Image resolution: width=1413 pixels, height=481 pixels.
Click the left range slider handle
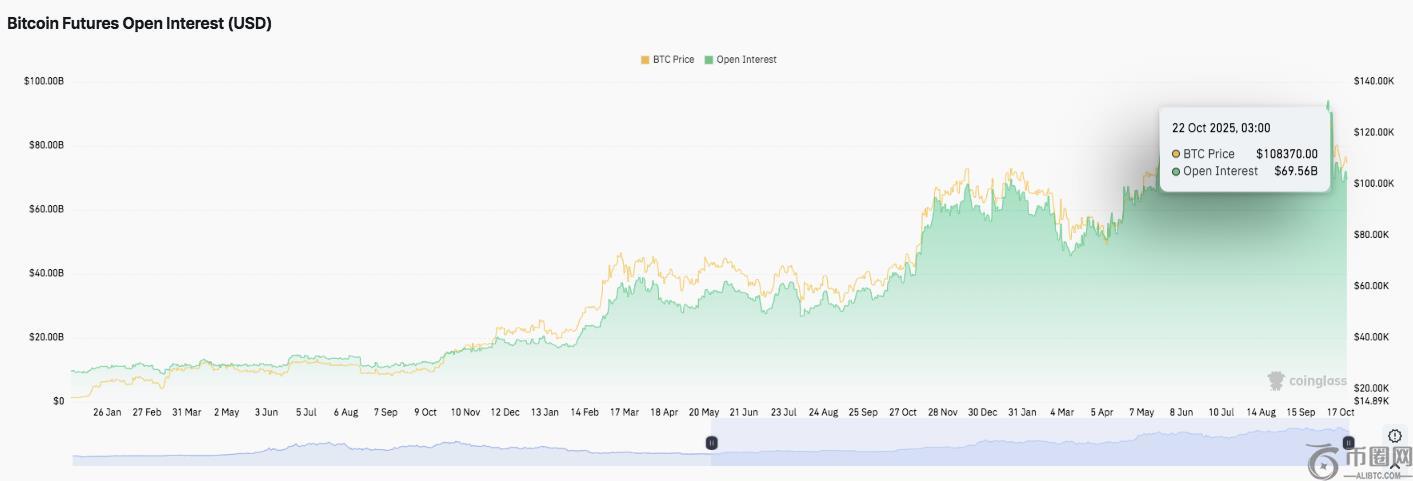(x=712, y=442)
